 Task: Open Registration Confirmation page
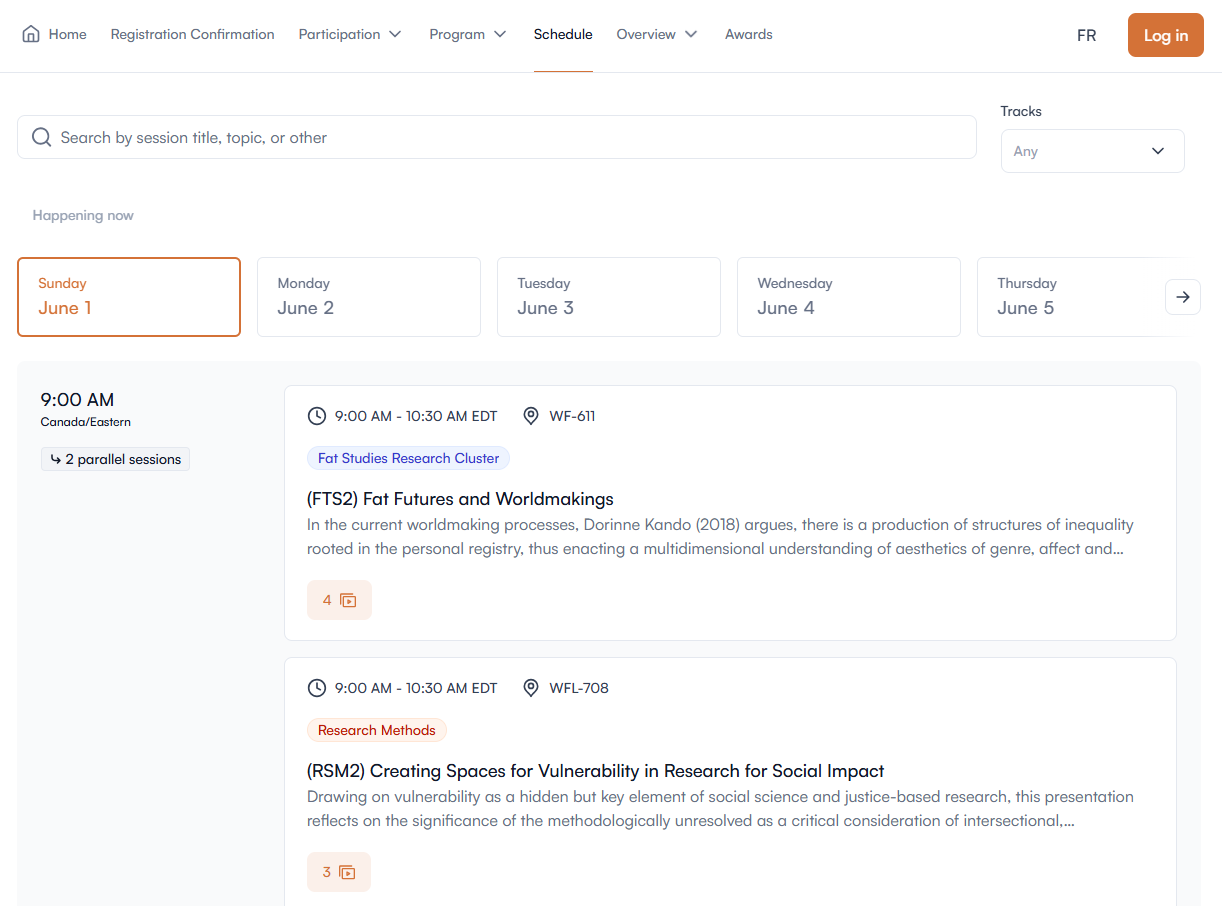192,34
